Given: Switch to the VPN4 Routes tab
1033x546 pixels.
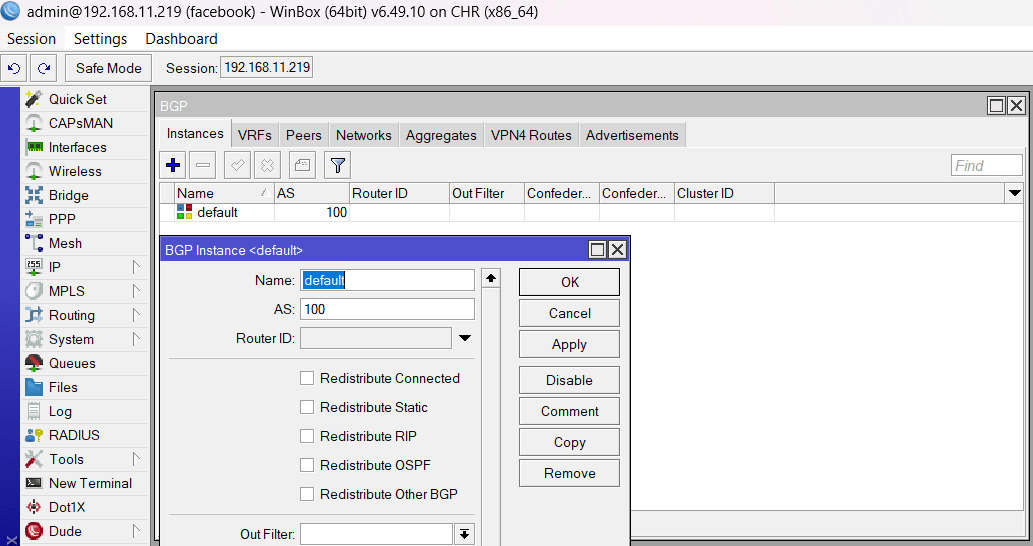Looking at the screenshot, I should 531,135.
